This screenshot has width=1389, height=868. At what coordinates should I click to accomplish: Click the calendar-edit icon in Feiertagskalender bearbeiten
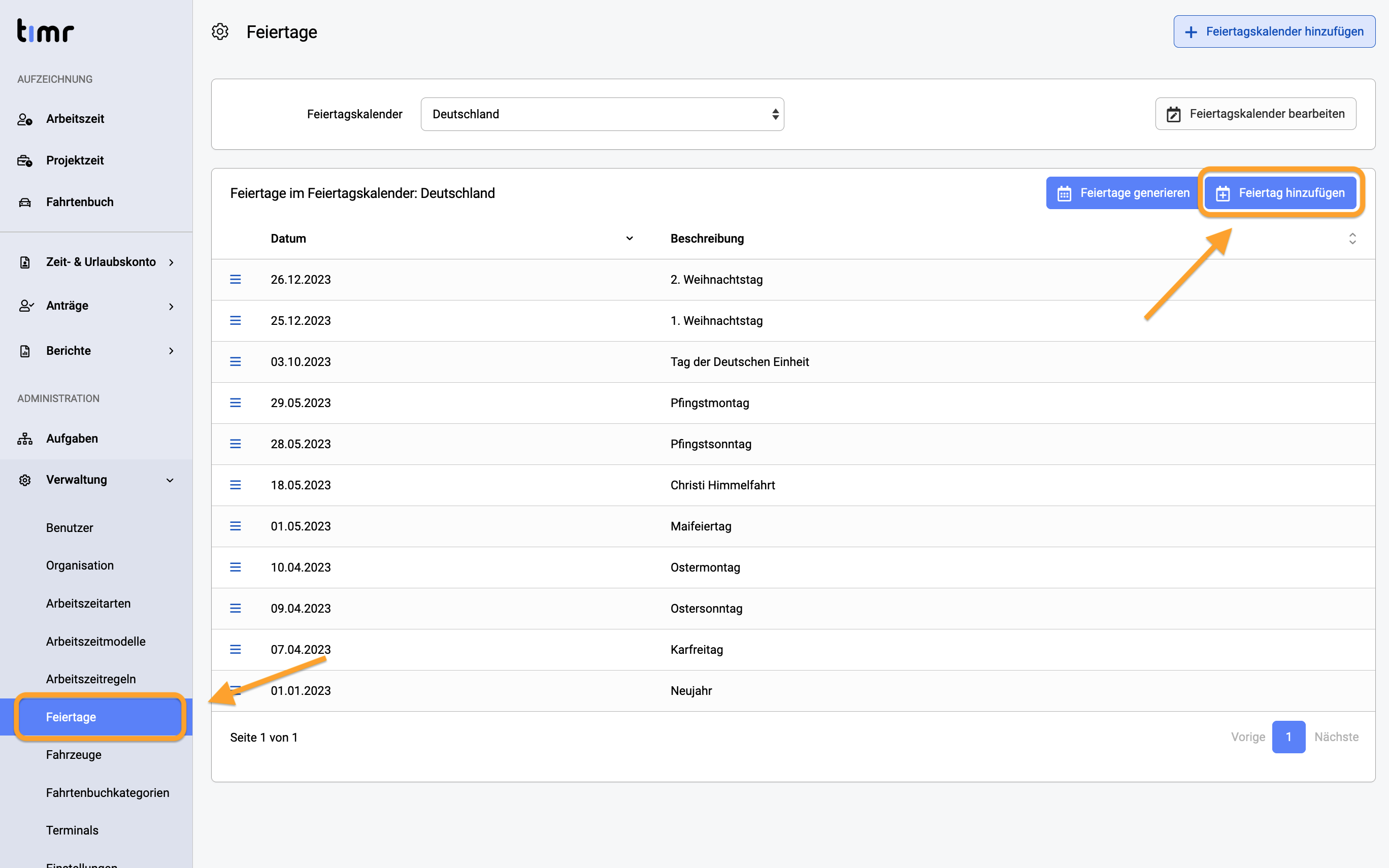(1174, 114)
